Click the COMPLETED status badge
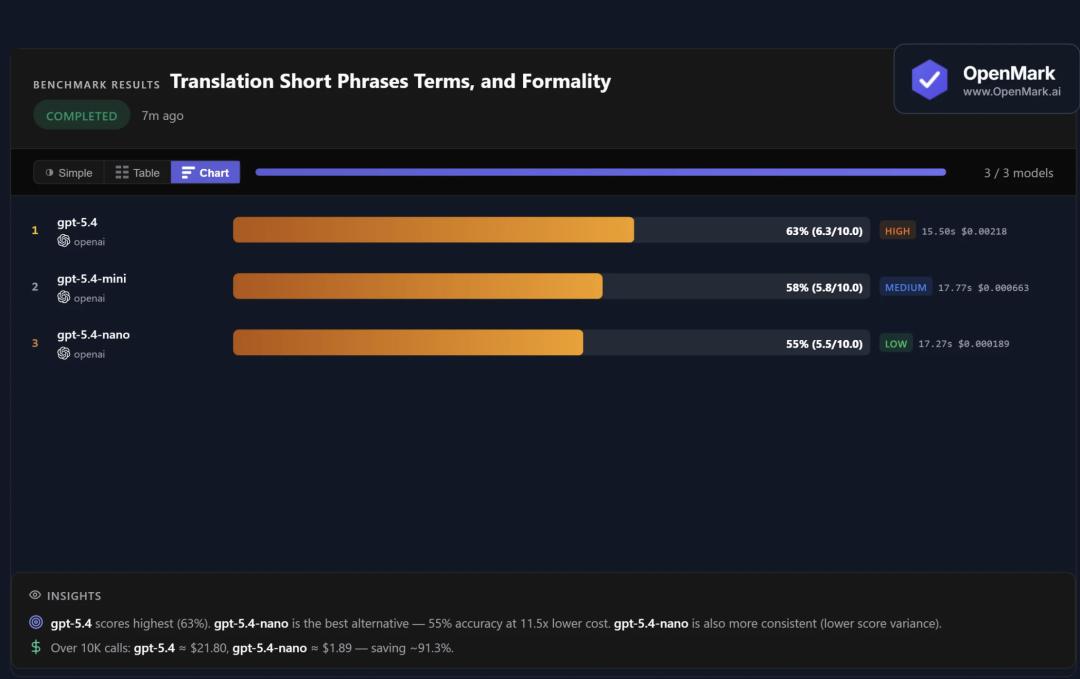Image resolution: width=1080 pixels, height=679 pixels. [82, 115]
